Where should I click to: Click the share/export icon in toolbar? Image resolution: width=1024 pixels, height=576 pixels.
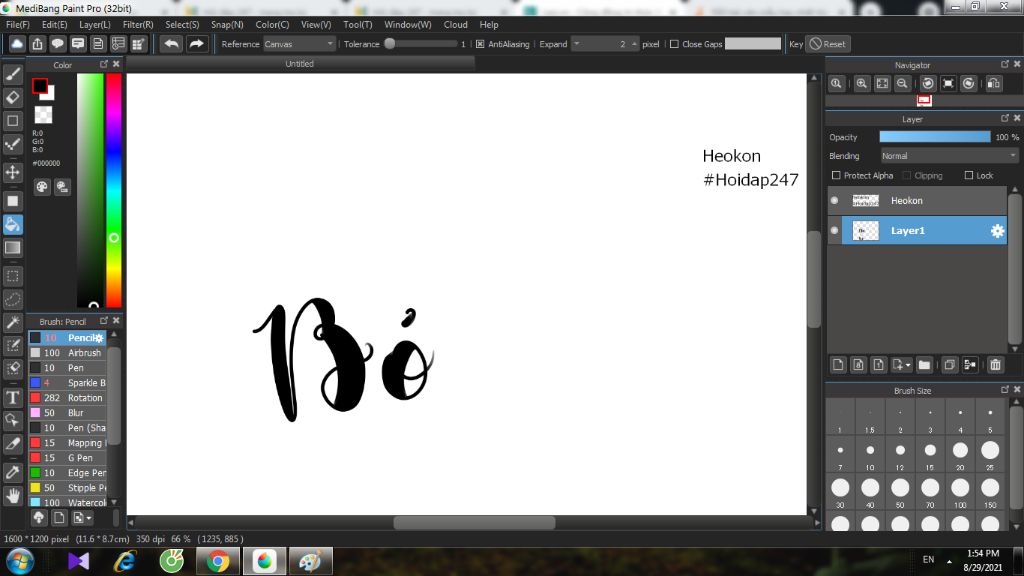(x=37, y=44)
